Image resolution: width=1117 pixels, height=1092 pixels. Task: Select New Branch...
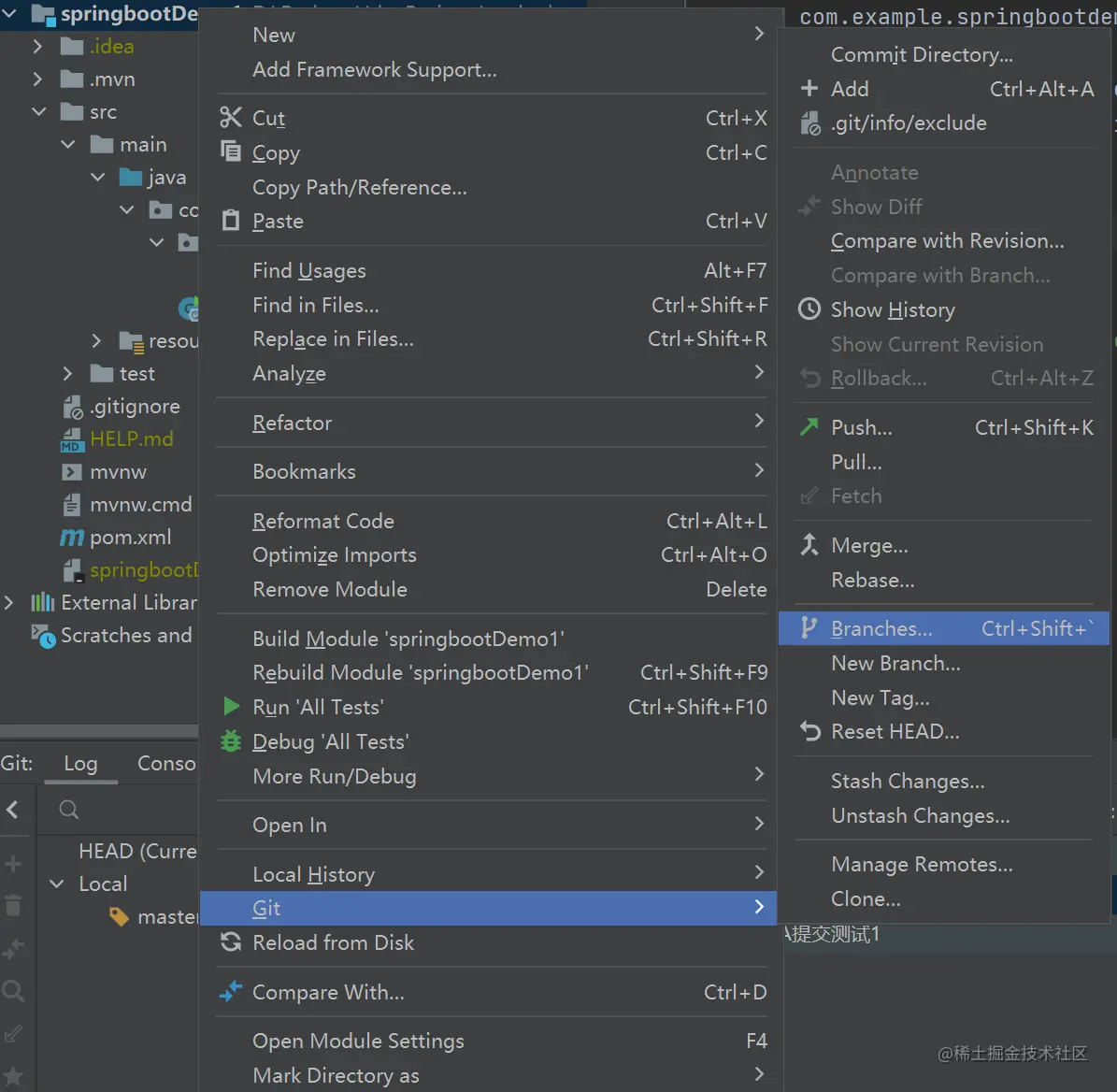[x=943, y=663]
